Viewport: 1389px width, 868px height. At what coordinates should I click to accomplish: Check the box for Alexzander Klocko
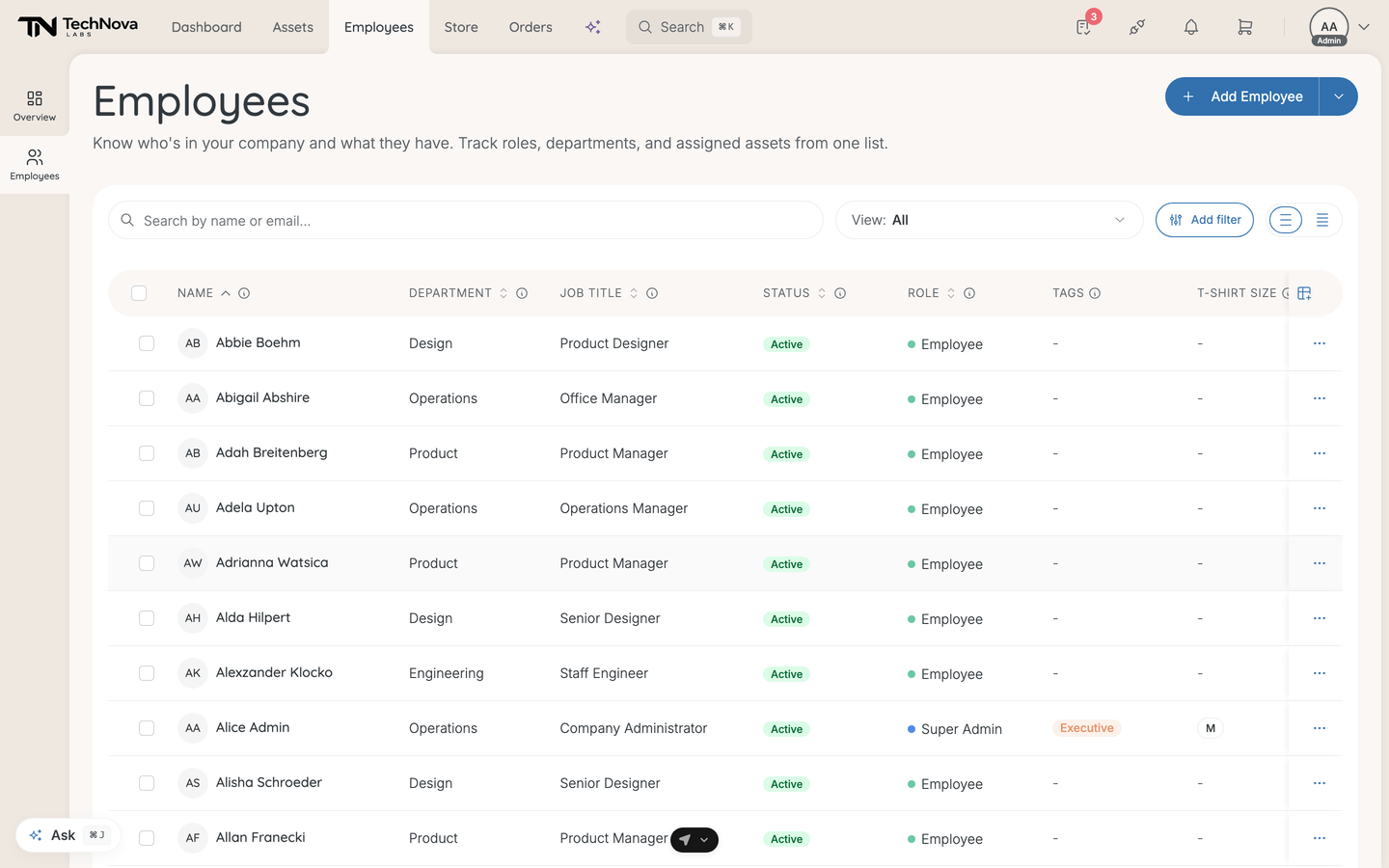tap(147, 673)
